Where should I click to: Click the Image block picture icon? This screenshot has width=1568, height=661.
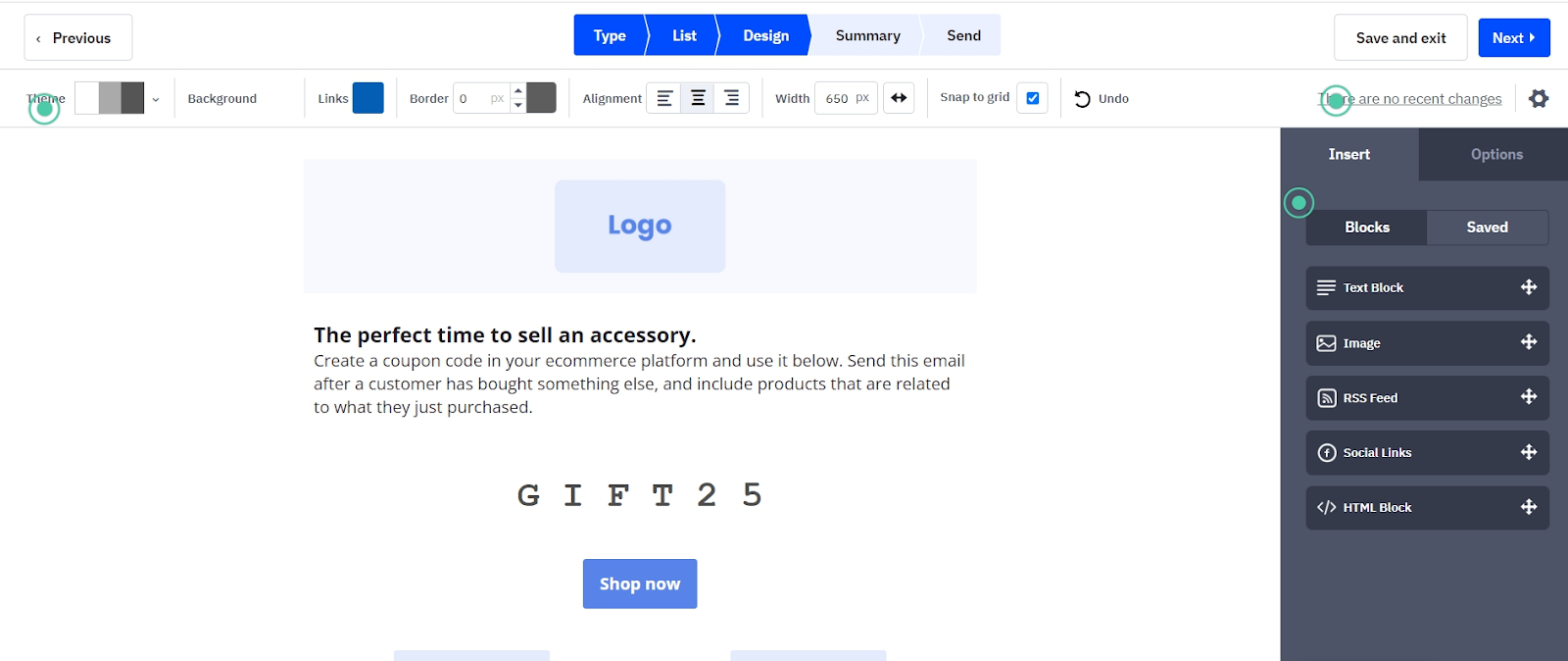click(1326, 343)
